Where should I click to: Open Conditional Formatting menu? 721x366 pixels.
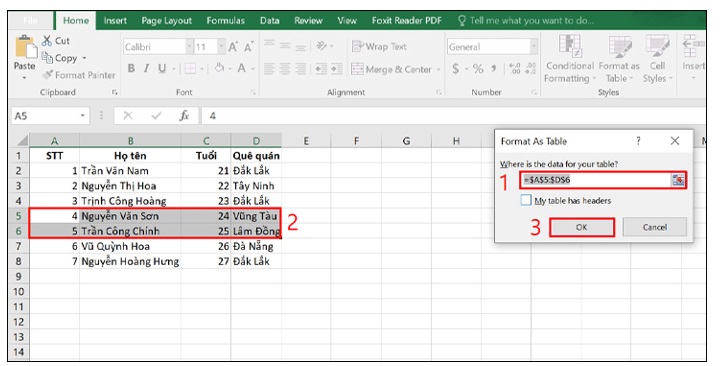pyautogui.click(x=570, y=59)
